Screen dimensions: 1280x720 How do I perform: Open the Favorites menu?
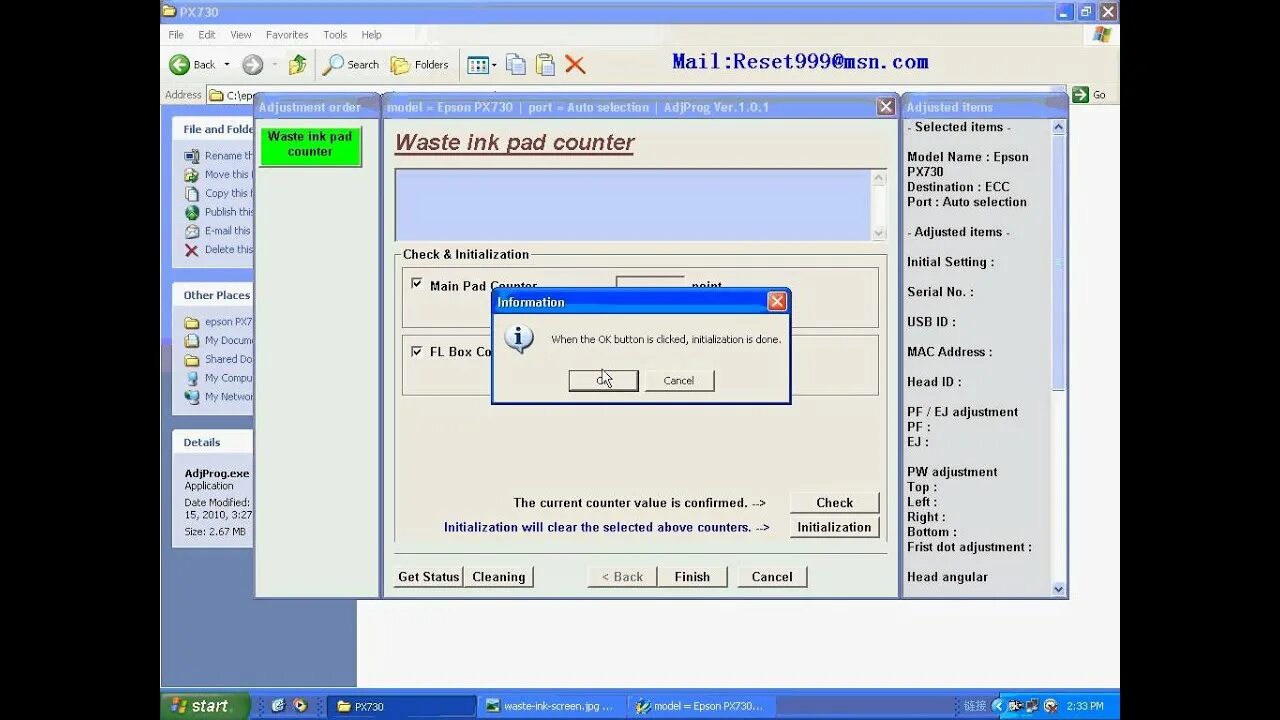point(287,34)
